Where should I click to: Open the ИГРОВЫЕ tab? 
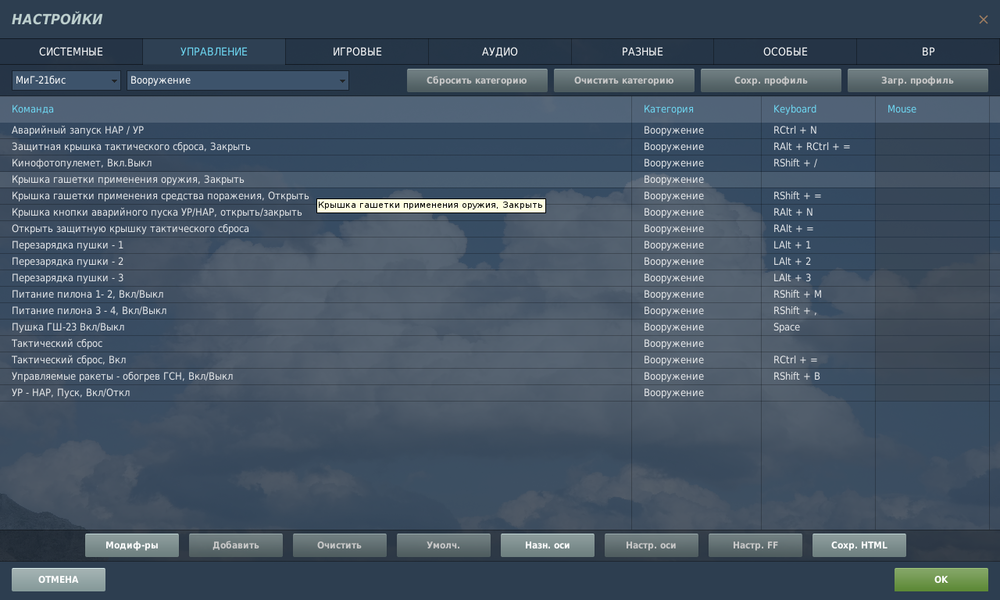click(x=357, y=52)
